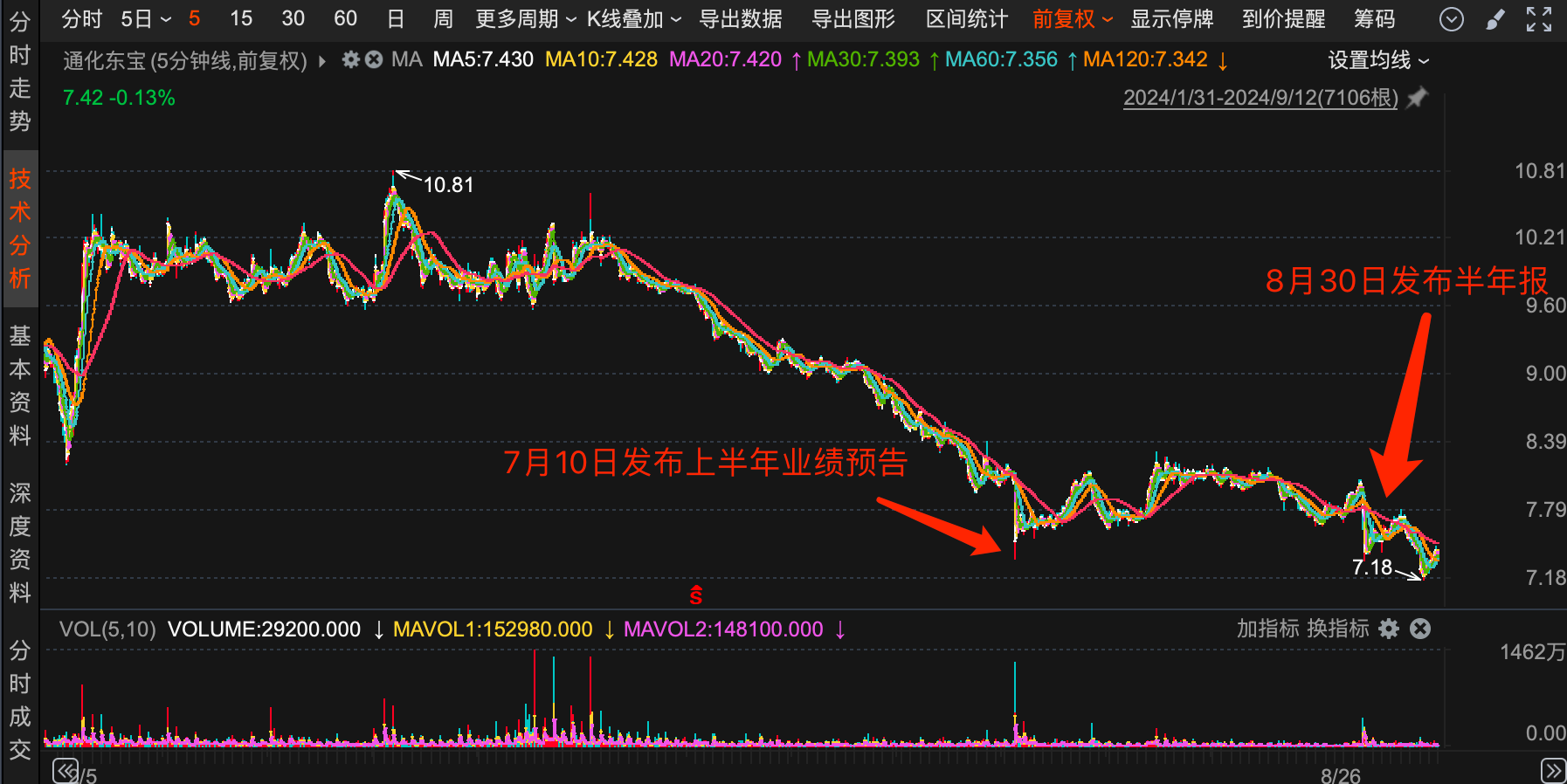Select MA30:7.393 value label
1567x784 pixels.
pos(863,59)
